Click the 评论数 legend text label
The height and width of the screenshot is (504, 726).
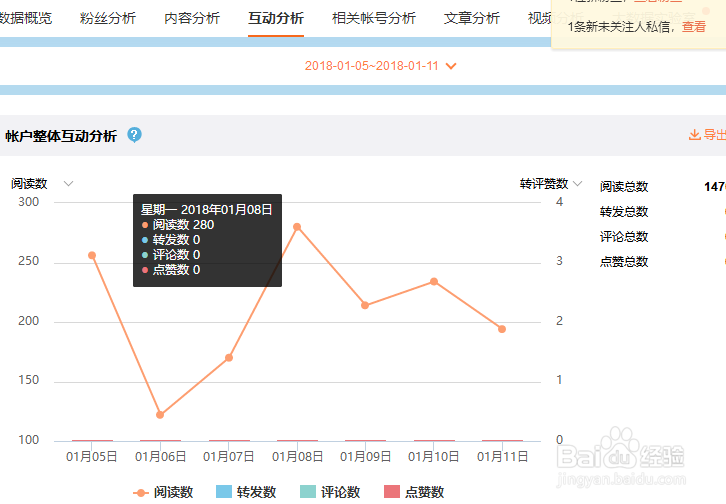pyautogui.click(x=341, y=492)
